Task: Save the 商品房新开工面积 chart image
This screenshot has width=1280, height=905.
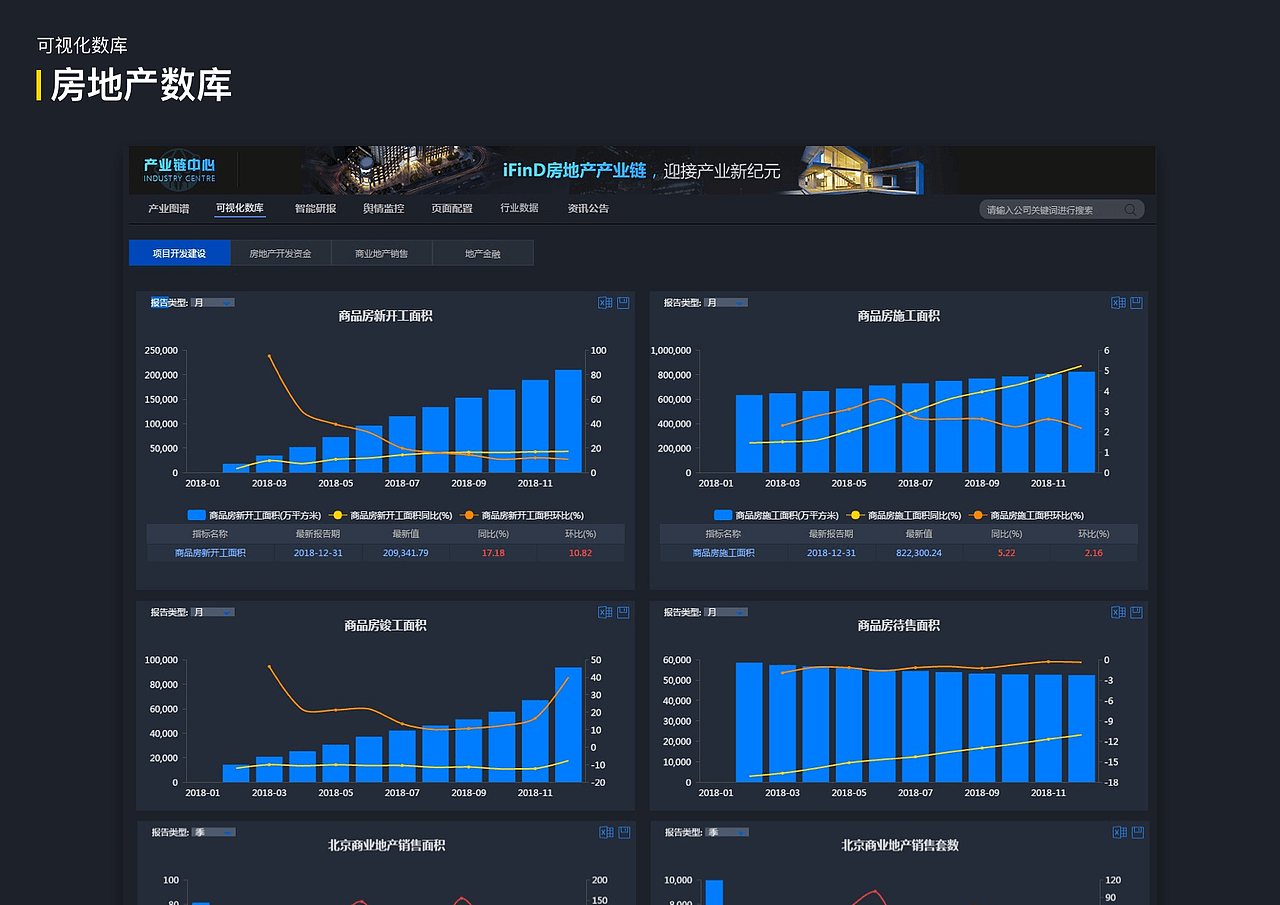Action: [623, 303]
